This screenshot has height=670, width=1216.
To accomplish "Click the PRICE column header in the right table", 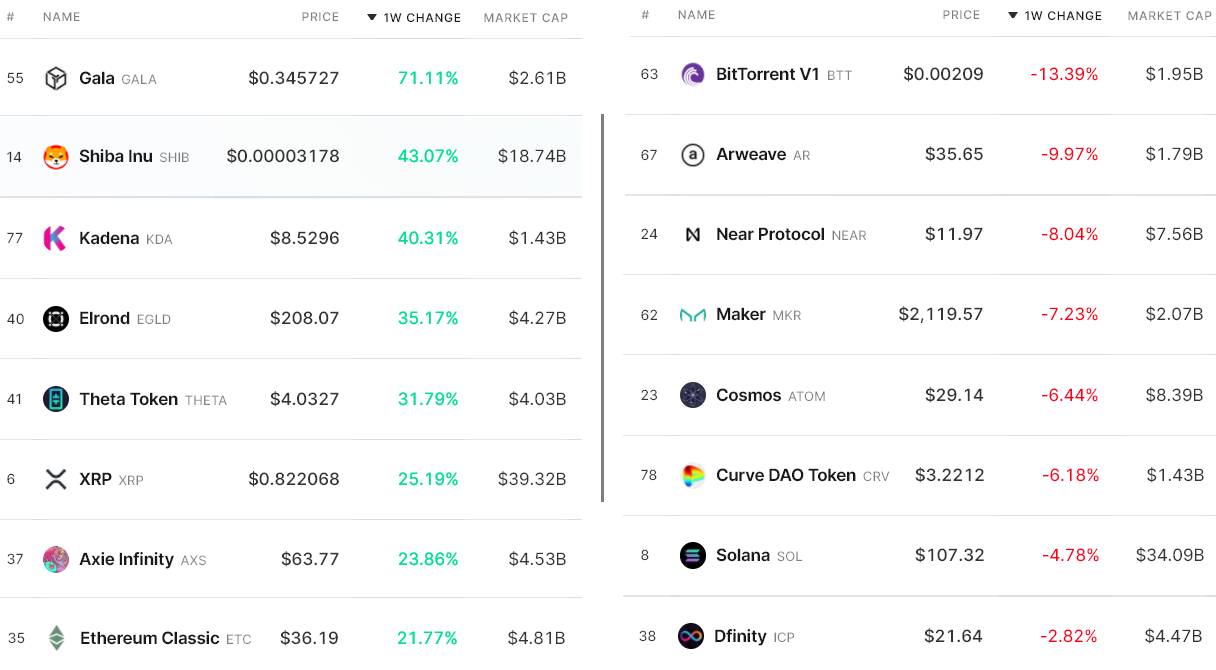I will (961, 15).
